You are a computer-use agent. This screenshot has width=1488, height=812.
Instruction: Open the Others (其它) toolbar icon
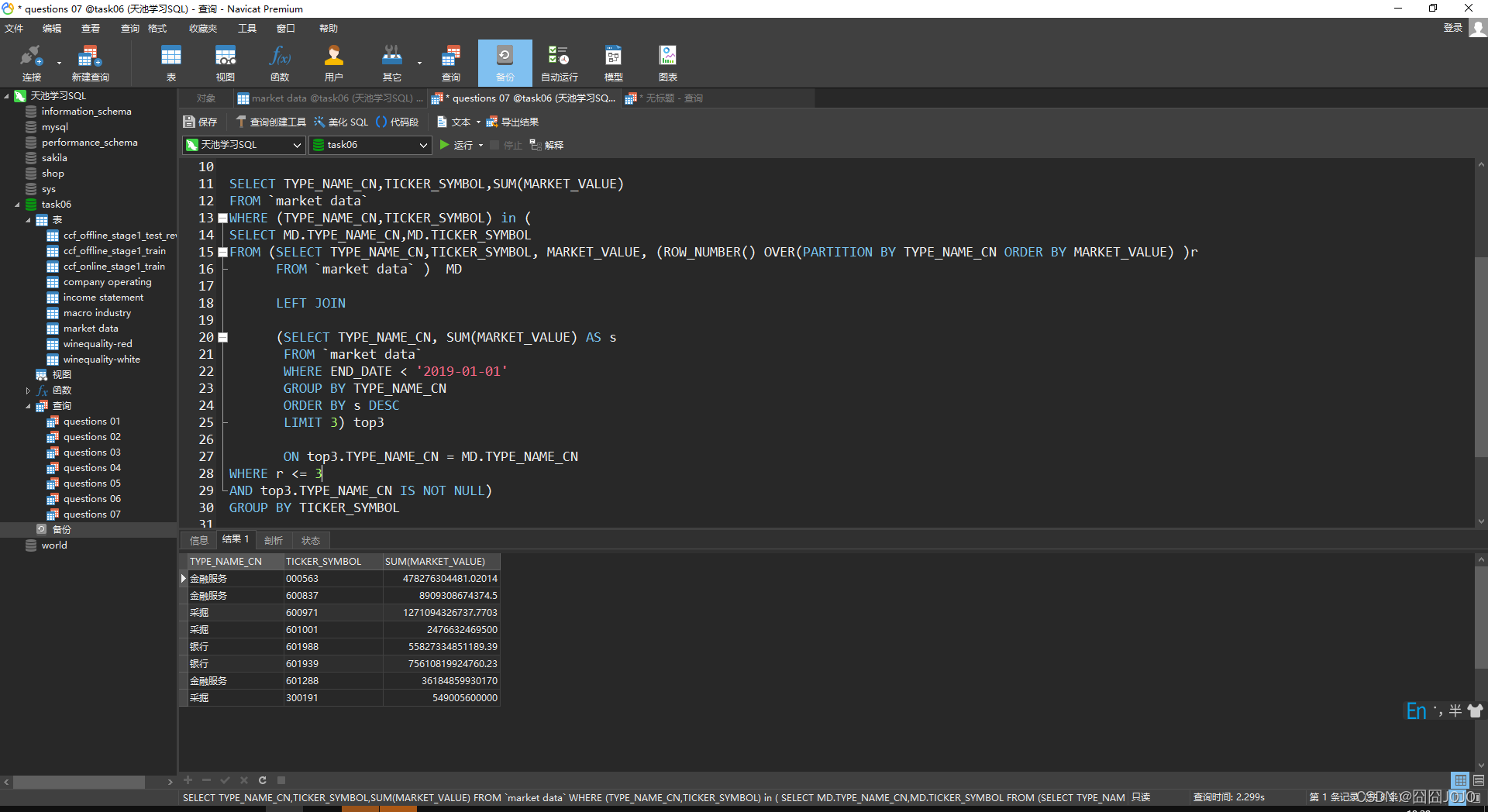click(x=391, y=63)
